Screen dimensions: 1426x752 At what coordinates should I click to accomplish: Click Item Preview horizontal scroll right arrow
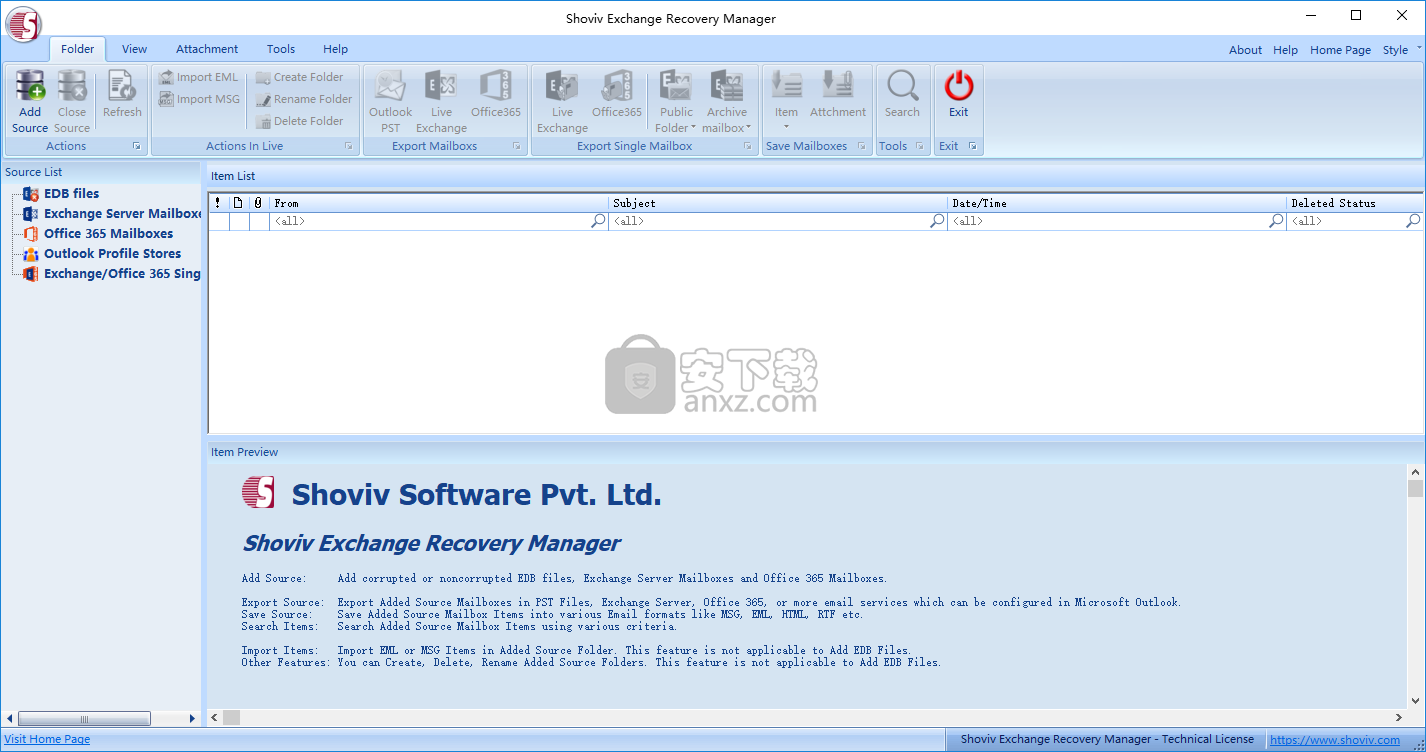[x=1399, y=717]
